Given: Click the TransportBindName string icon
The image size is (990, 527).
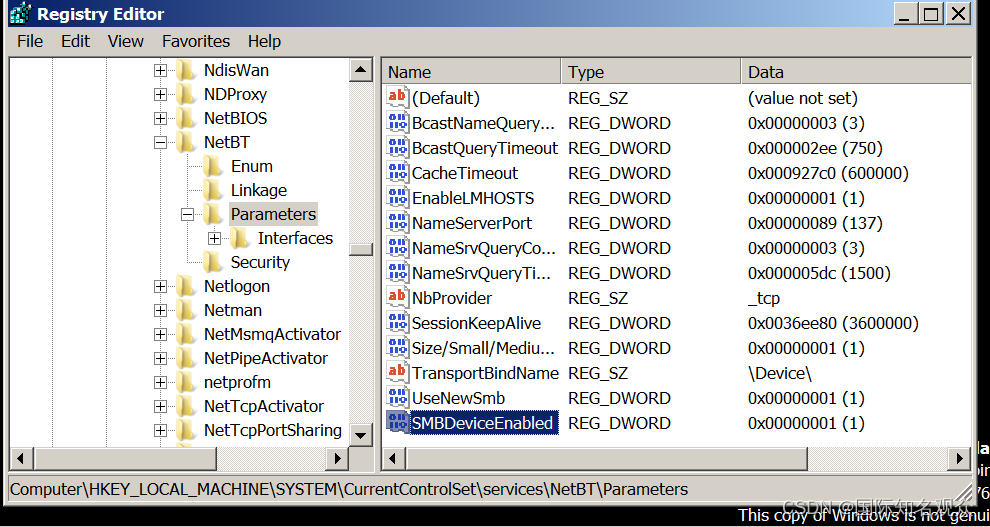Looking at the screenshot, I should (x=397, y=372).
